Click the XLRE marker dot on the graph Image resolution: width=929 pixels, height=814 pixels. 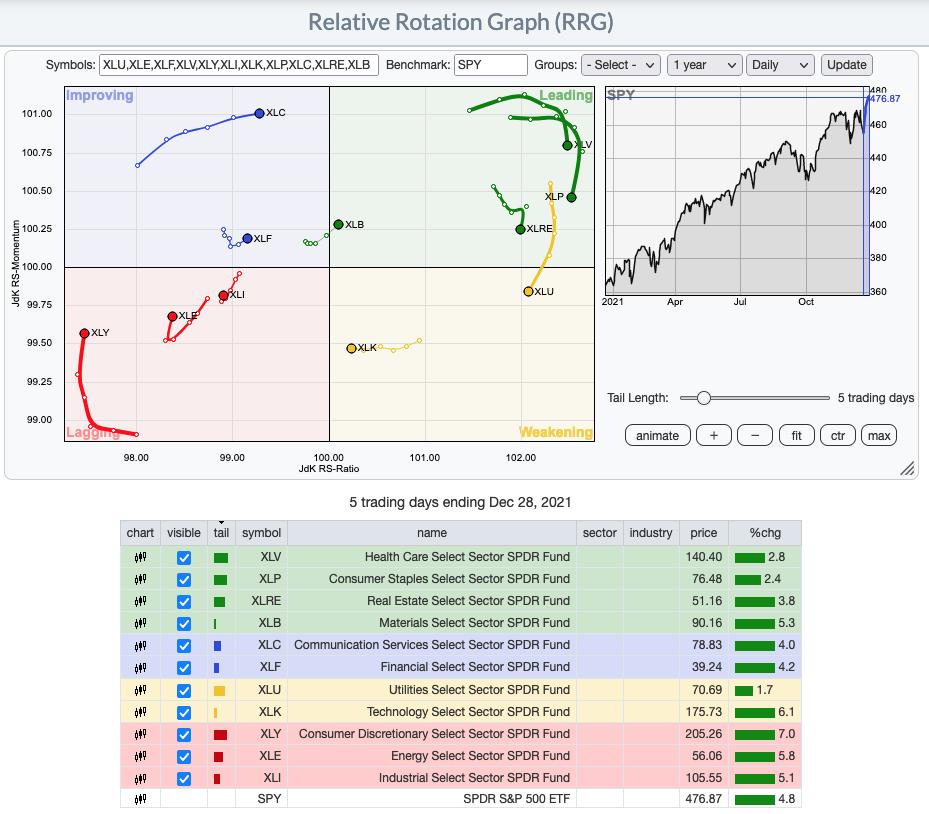520,229
